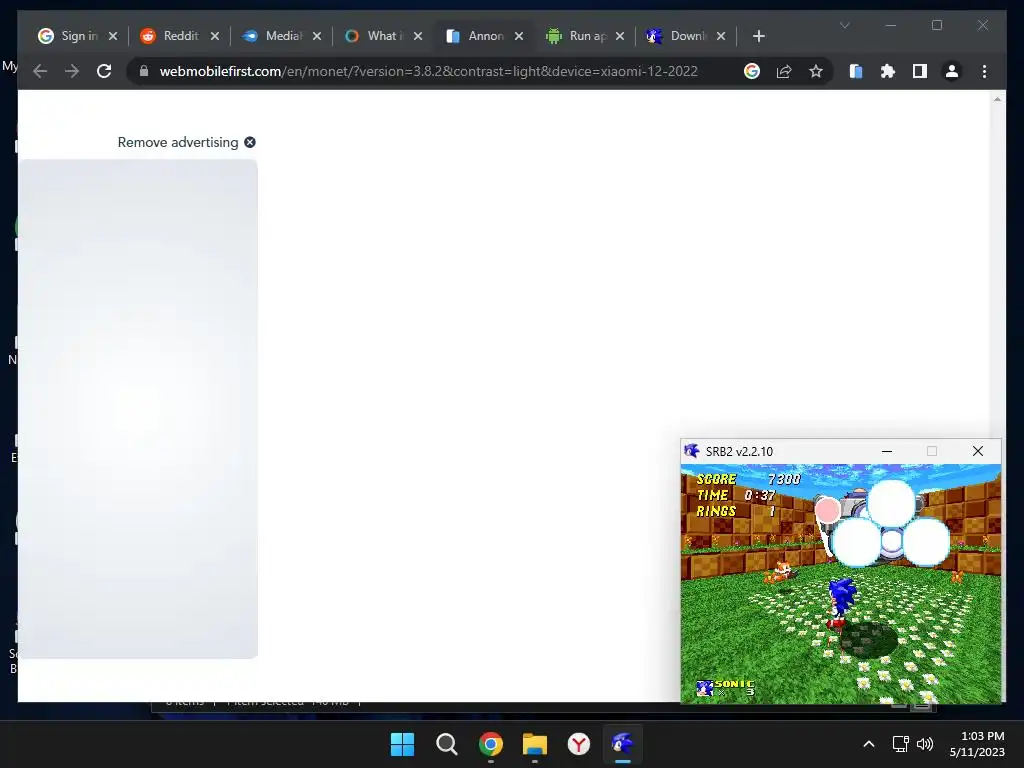Open File Explorer from the taskbar
The image size is (1024, 768).
click(535, 744)
